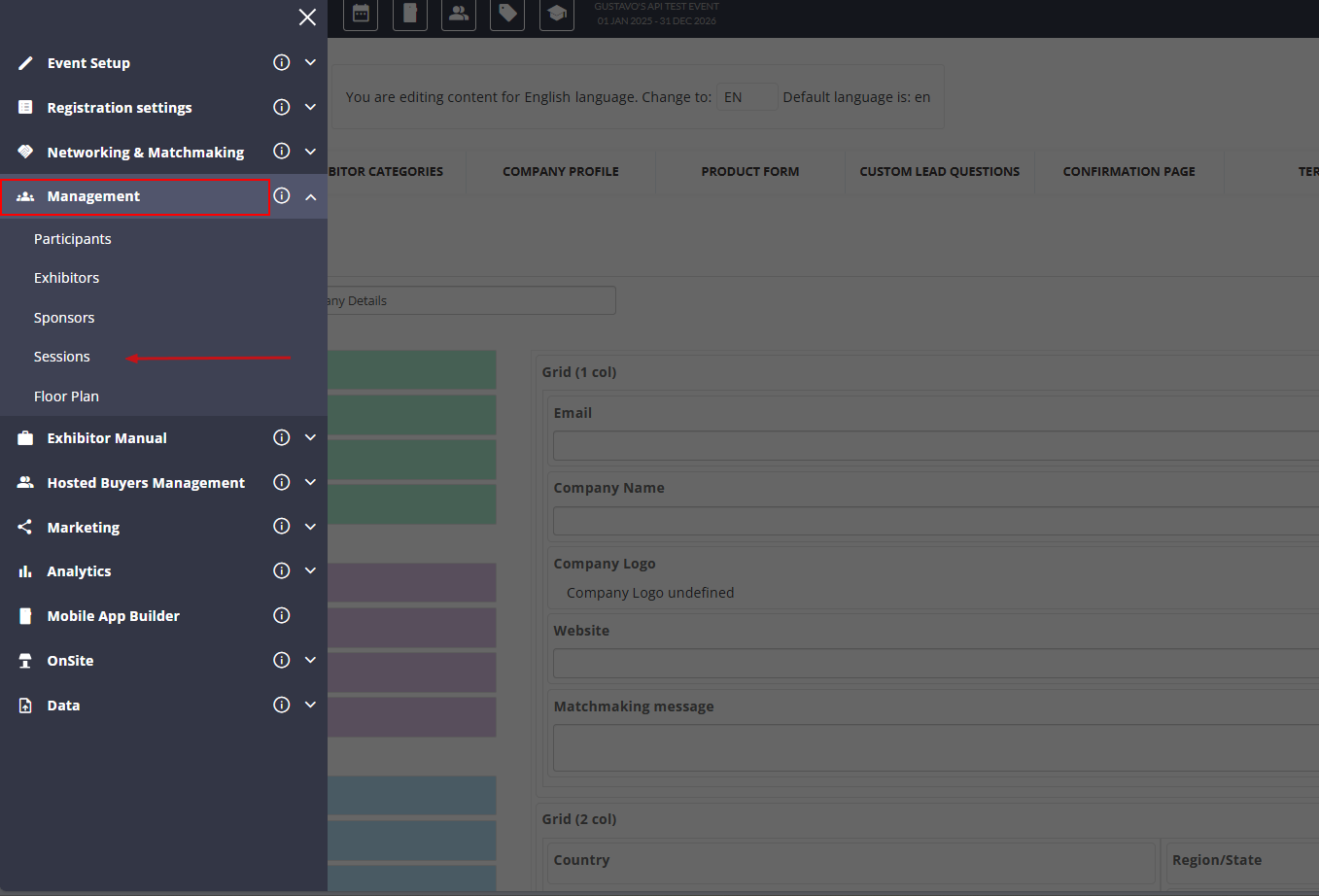
Task: Switch to Custom Lead Questions tab
Action: [939, 172]
